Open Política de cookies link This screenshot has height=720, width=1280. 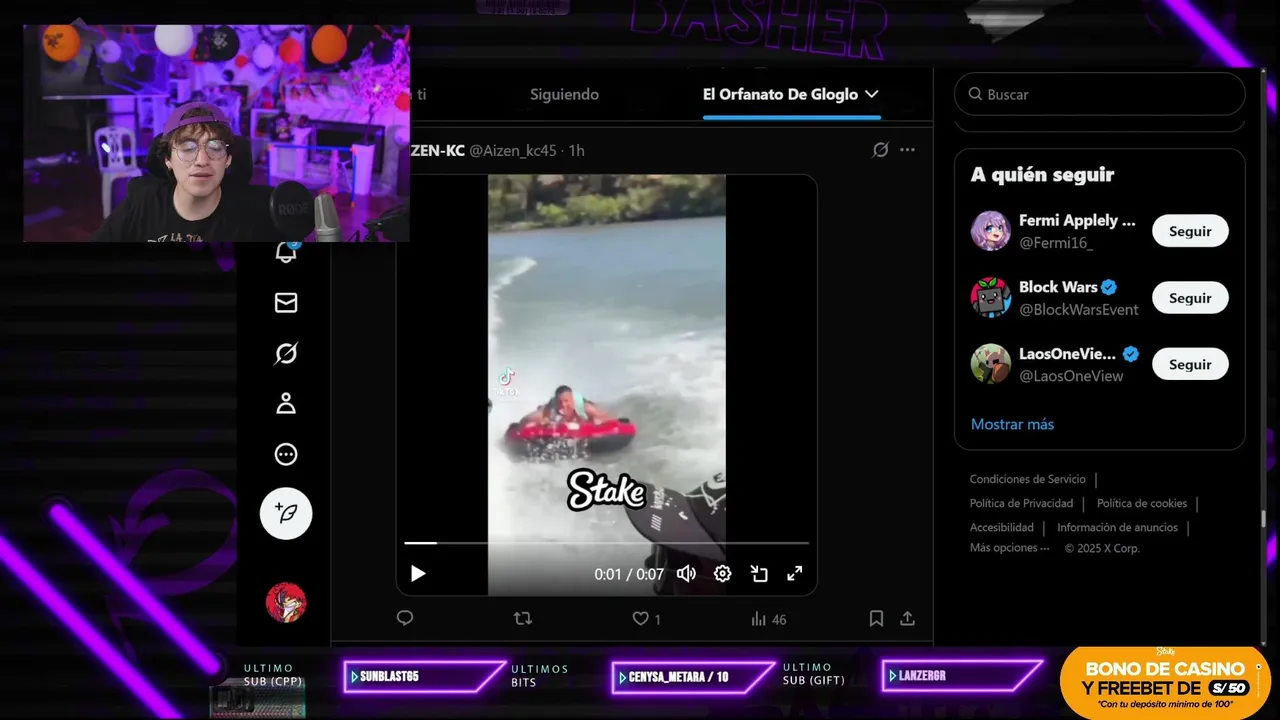point(1142,503)
